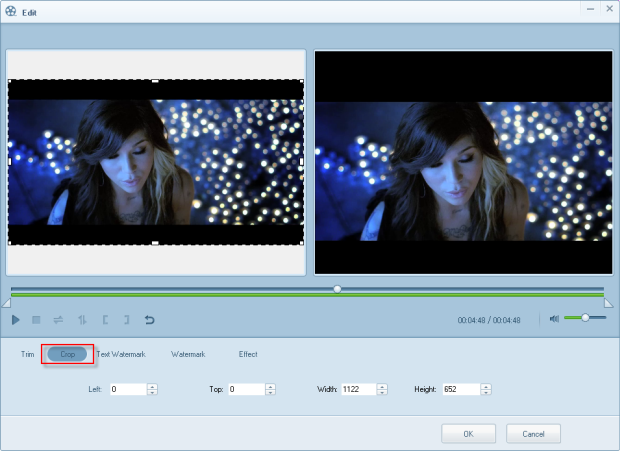This screenshot has width=620, height=451.
Task: Switch to the Trim tab
Action: point(27,354)
